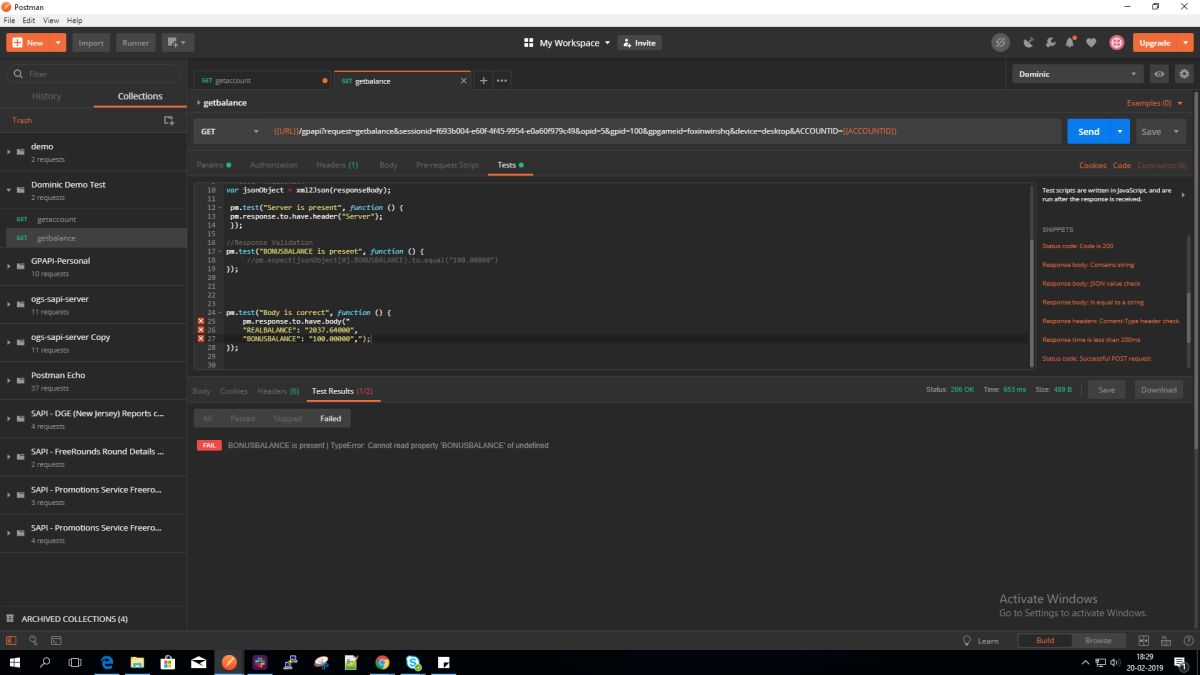Open new window icon in toolbar
The height and width of the screenshot is (675, 1200).
click(x=179, y=43)
